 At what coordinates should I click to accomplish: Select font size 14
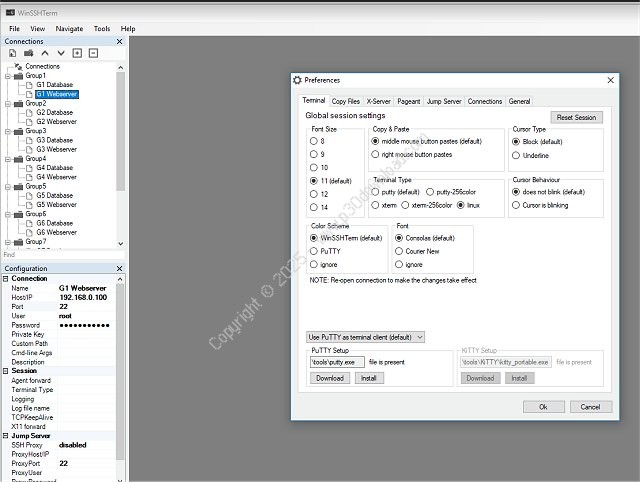click(x=313, y=207)
